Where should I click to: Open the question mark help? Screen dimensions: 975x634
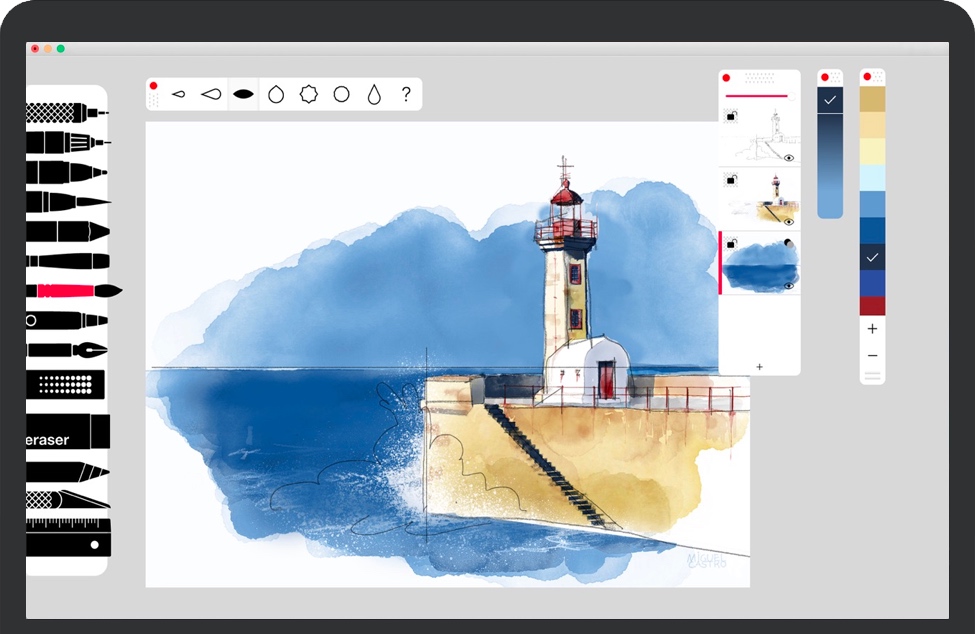(406, 94)
